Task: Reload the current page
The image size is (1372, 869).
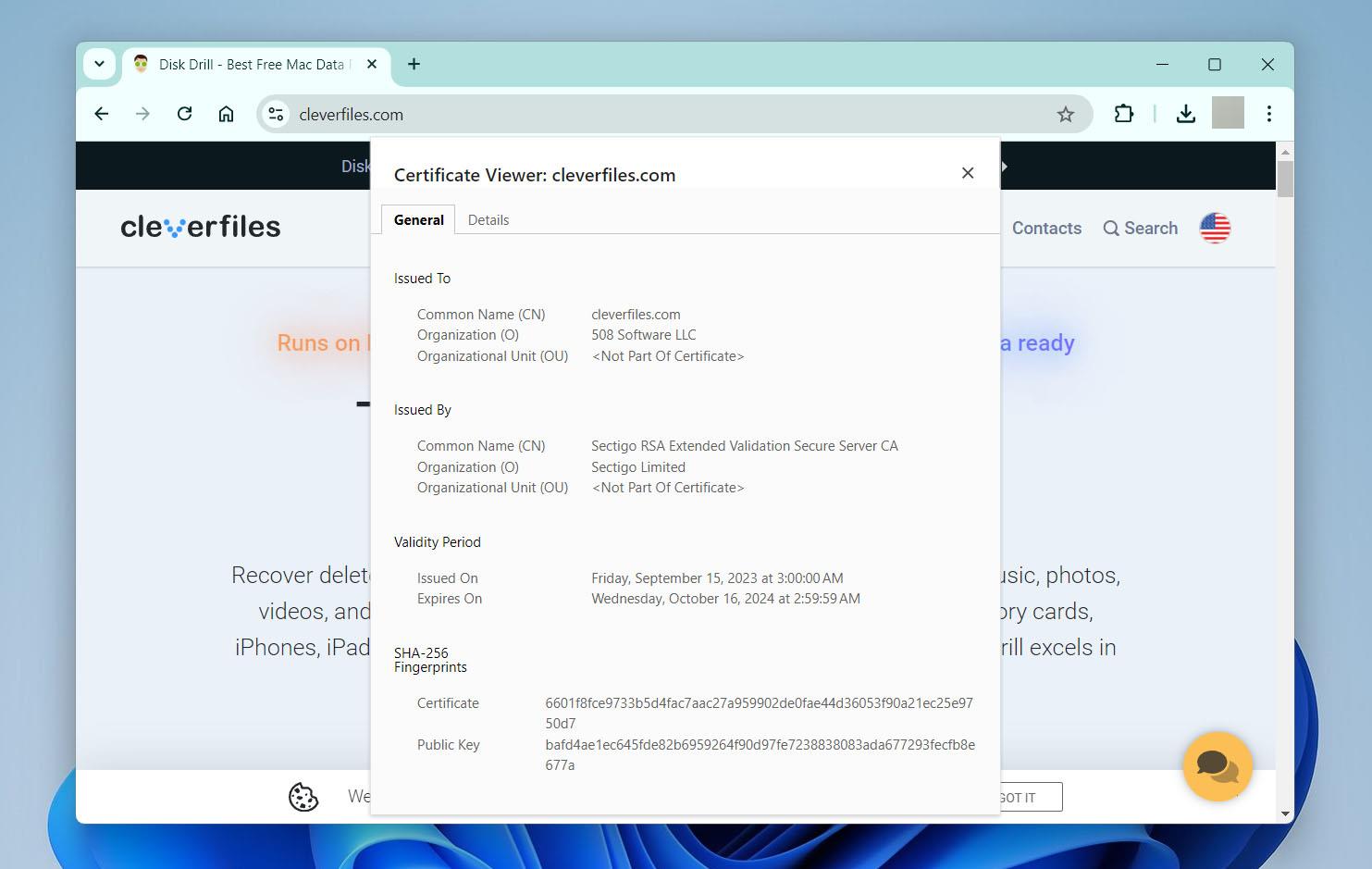Action: click(184, 114)
